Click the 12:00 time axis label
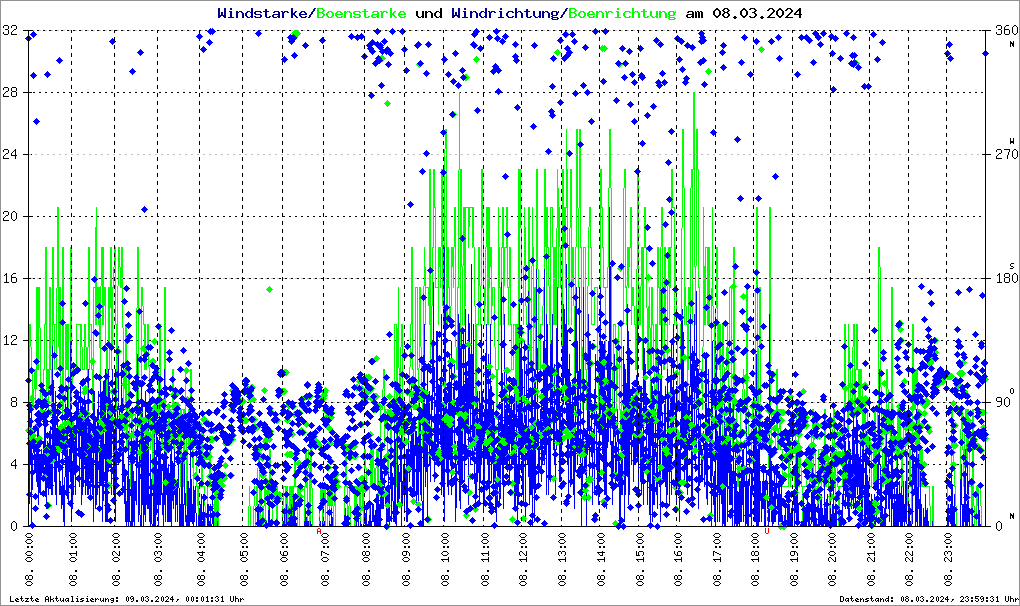Image resolution: width=1020 pixels, height=606 pixels. [523, 559]
